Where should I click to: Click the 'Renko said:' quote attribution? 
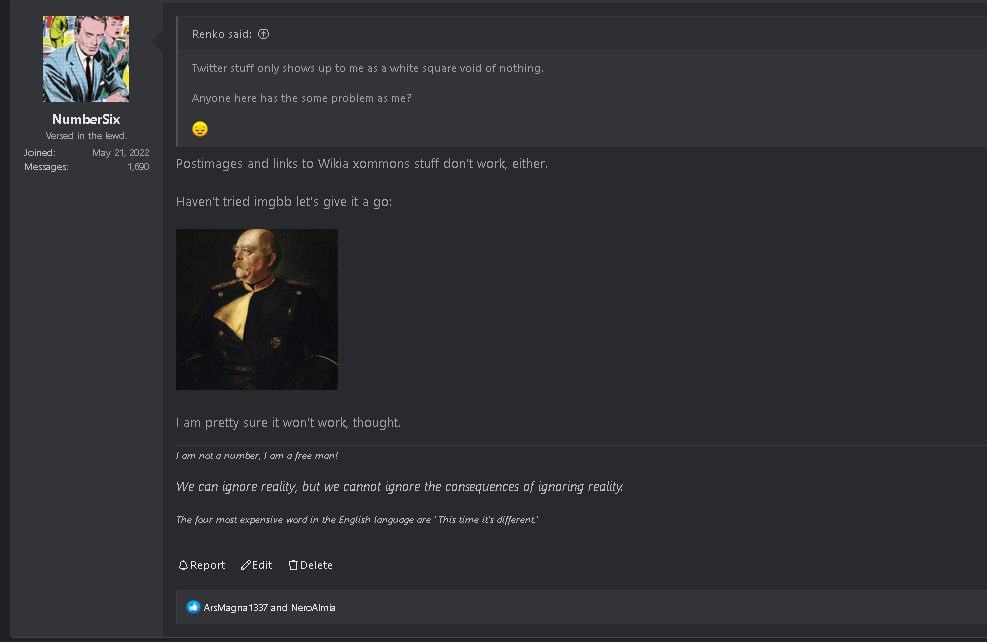pyautogui.click(x=223, y=34)
